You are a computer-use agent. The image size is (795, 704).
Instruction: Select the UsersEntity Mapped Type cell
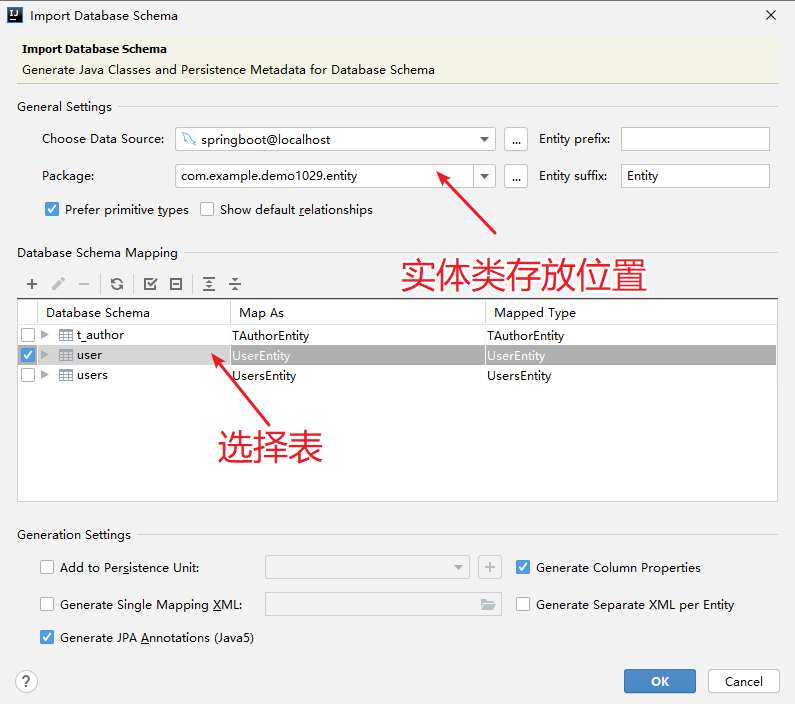[631, 376]
